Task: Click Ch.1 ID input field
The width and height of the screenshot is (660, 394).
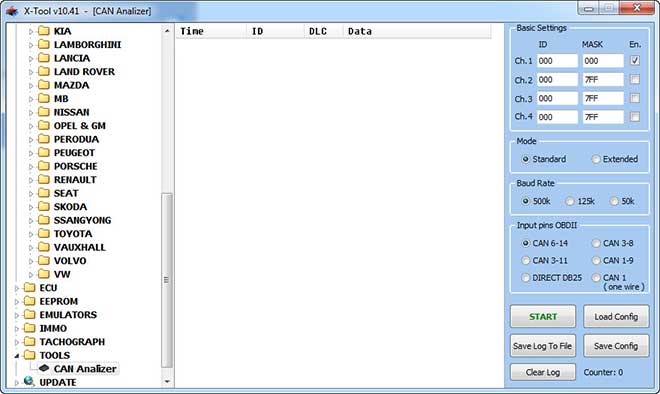Action: (x=557, y=61)
